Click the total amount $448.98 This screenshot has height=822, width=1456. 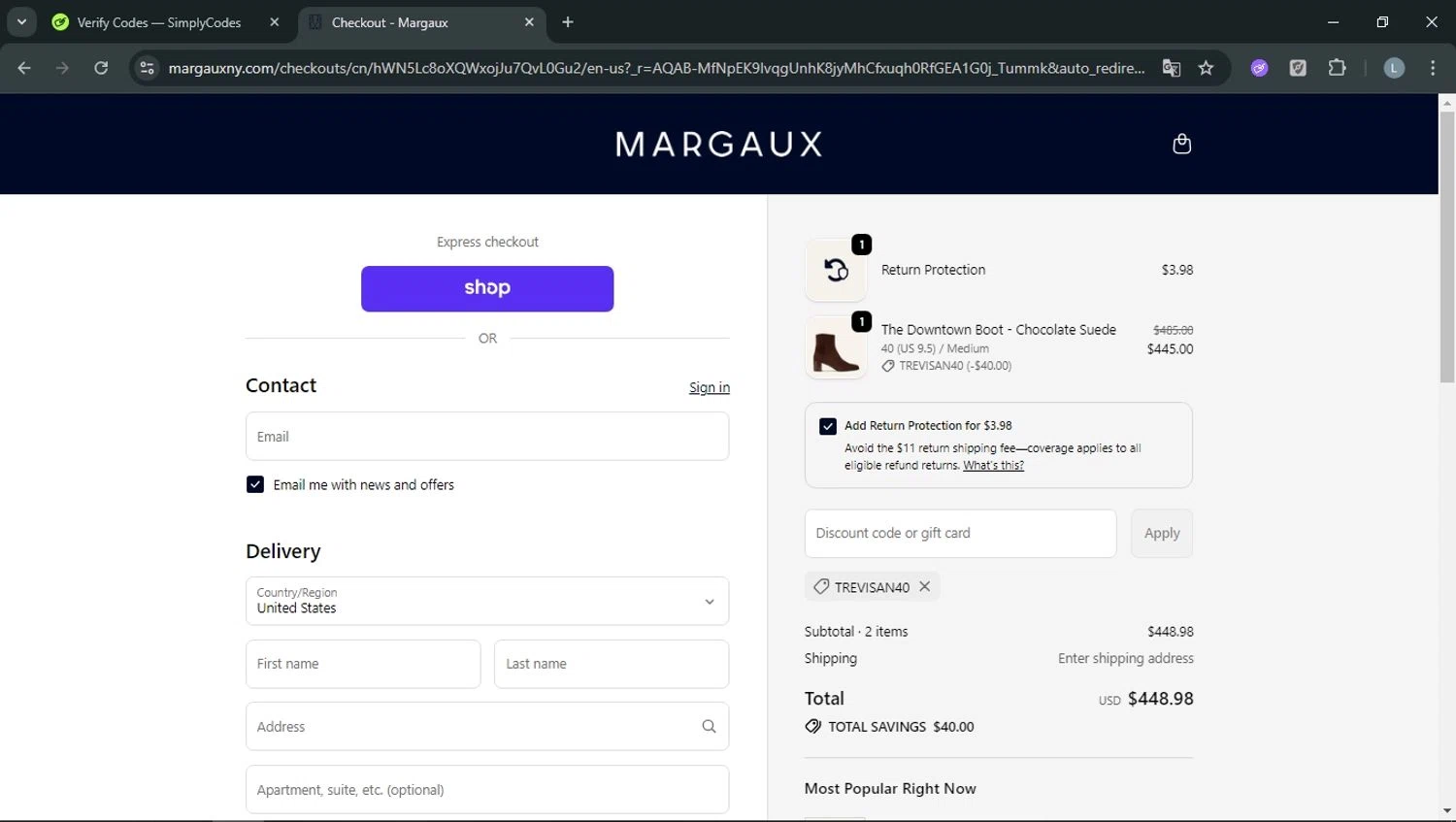pos(1161,699)
